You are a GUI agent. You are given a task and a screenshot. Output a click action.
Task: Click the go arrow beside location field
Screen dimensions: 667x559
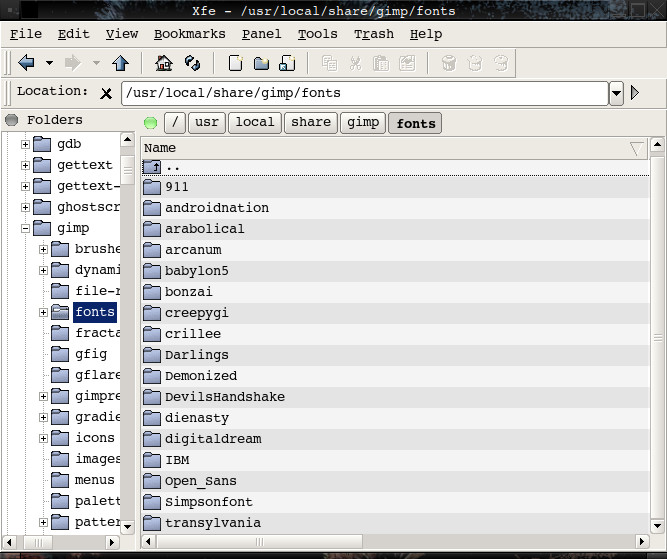pos(635,93)
